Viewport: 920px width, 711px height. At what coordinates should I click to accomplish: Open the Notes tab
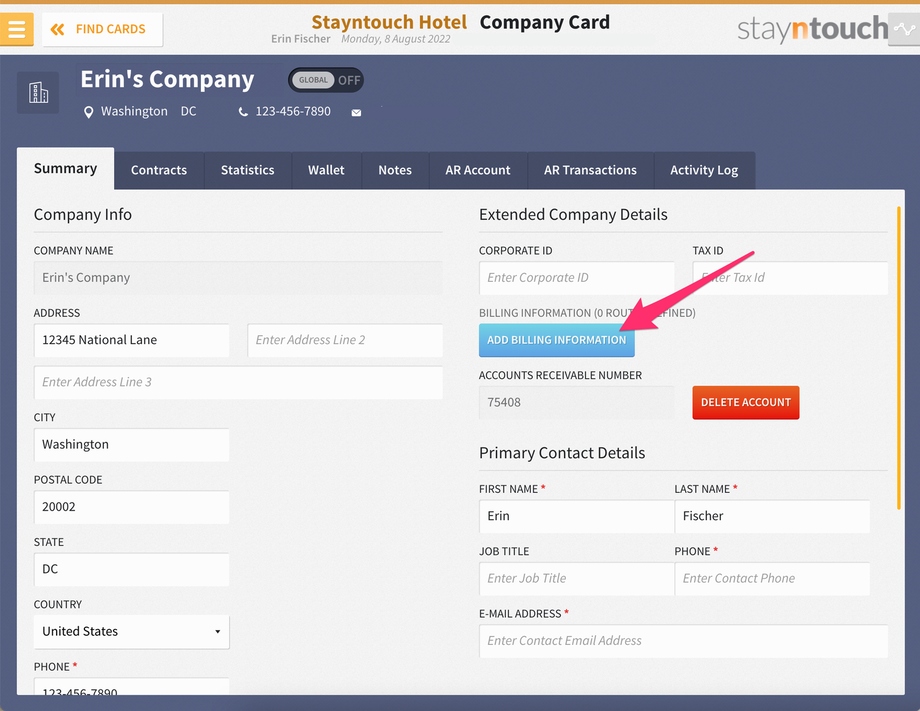click(395, 170)
